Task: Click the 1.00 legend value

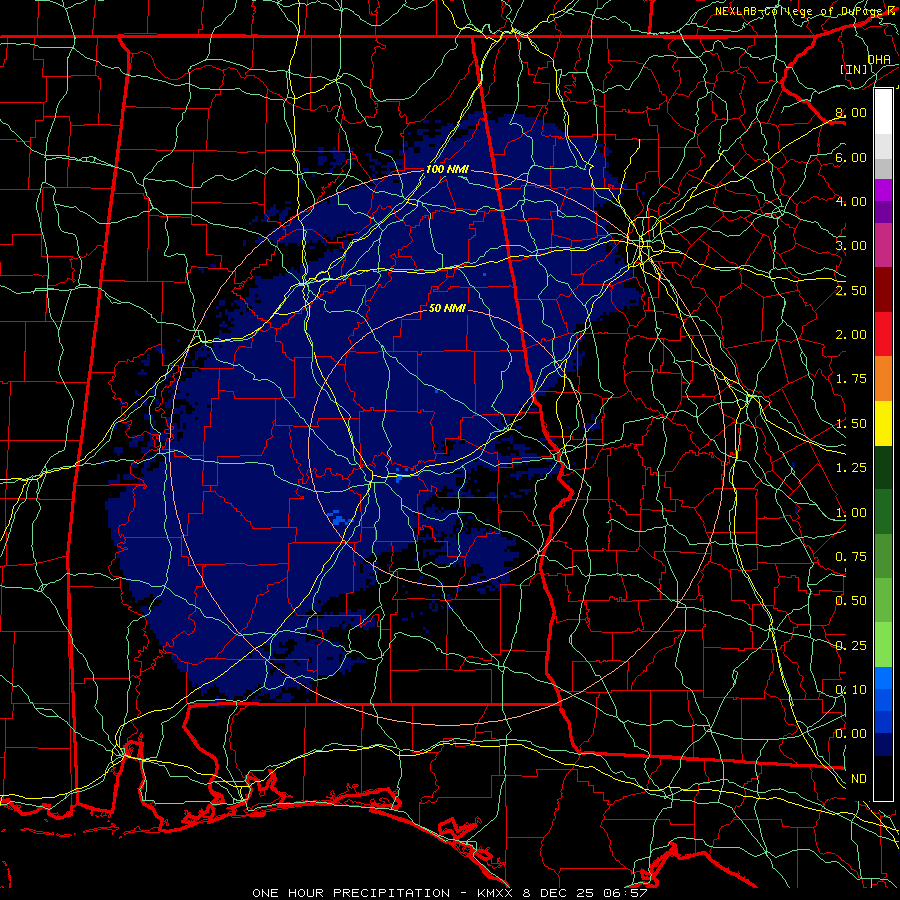Action: point(851,513)
